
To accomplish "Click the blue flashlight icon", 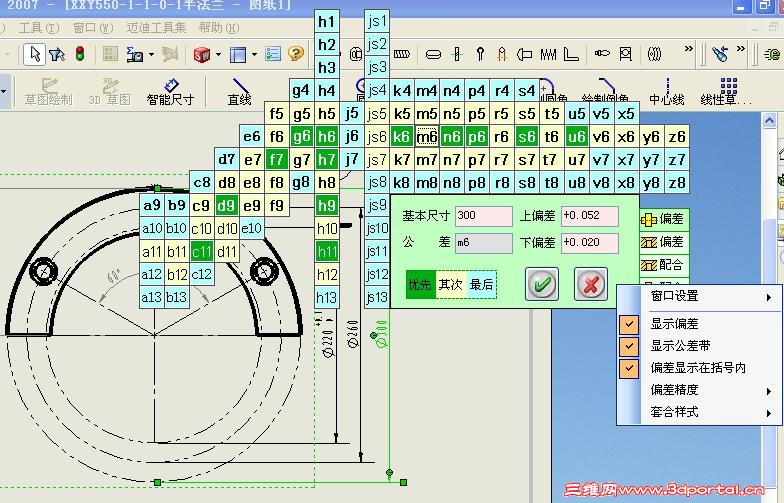I will [x=720, y=54].
